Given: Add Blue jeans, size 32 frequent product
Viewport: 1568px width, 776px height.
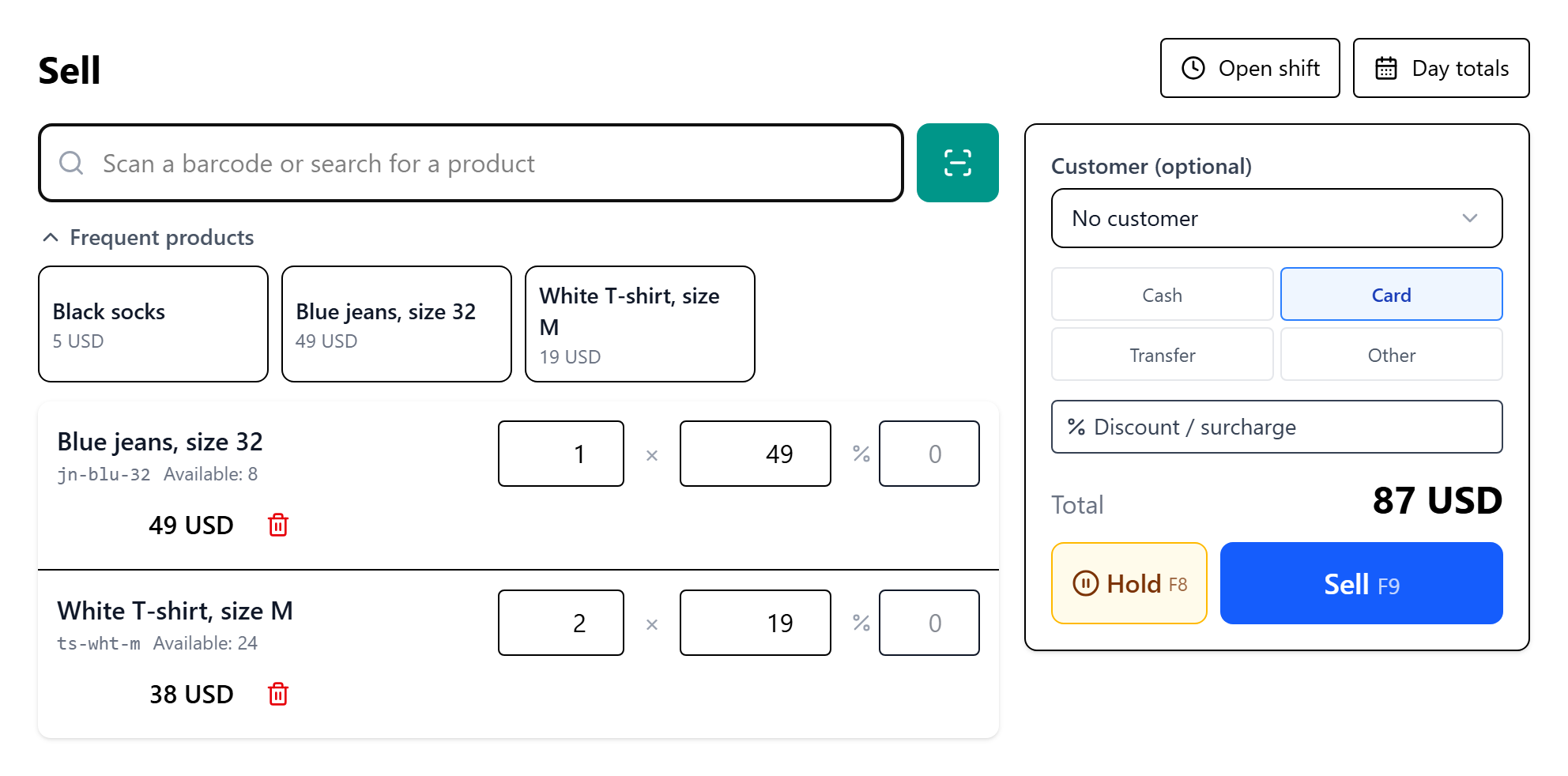Looking at the screenshot, I should point(397,324).
